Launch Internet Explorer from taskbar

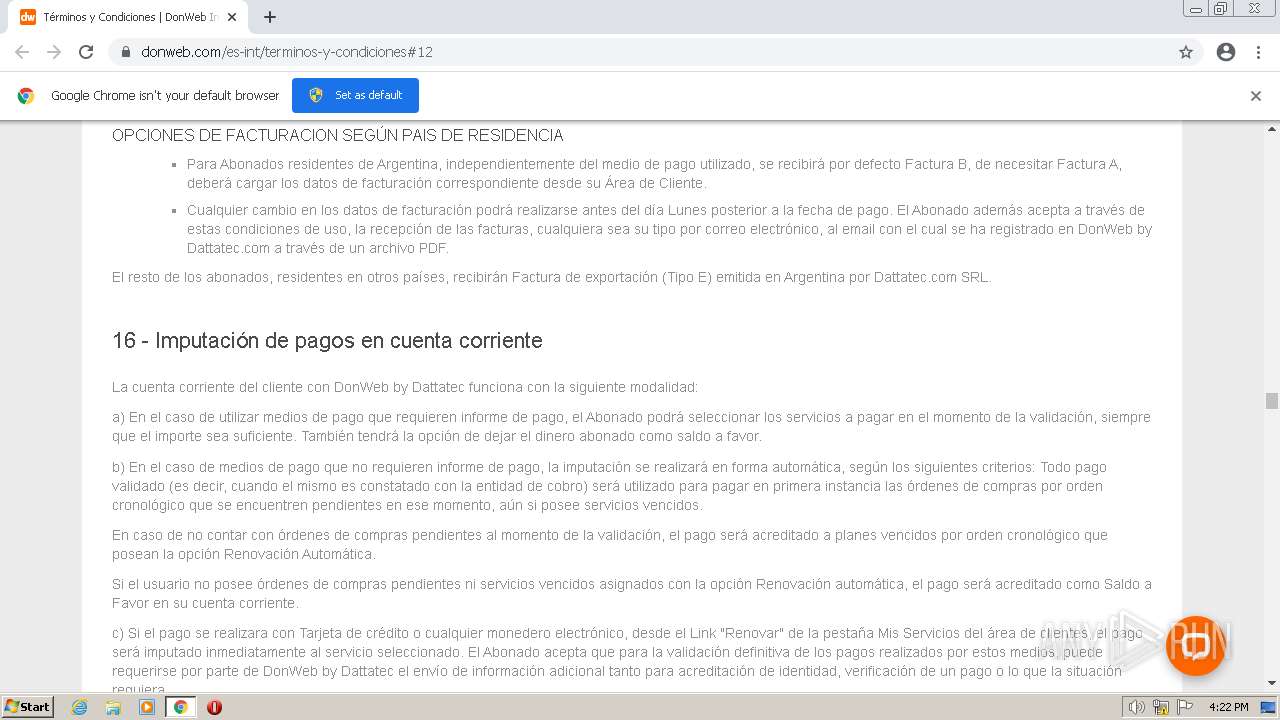(80, 707)
